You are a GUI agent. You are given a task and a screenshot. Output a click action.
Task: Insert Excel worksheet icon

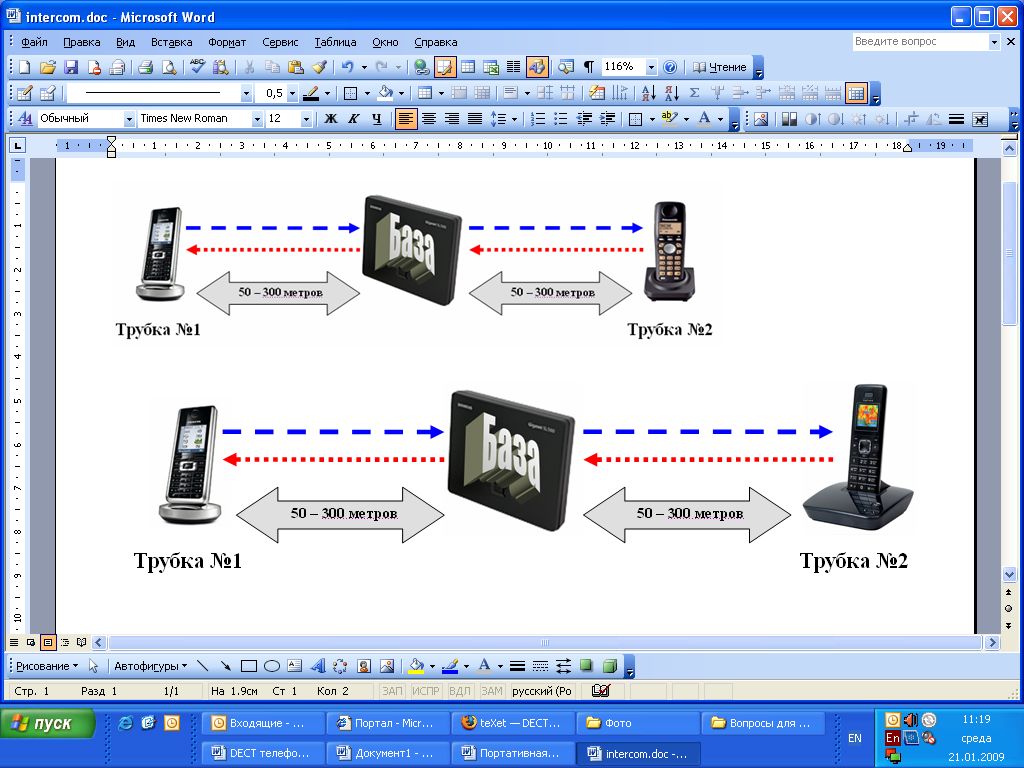click(491, 67)
